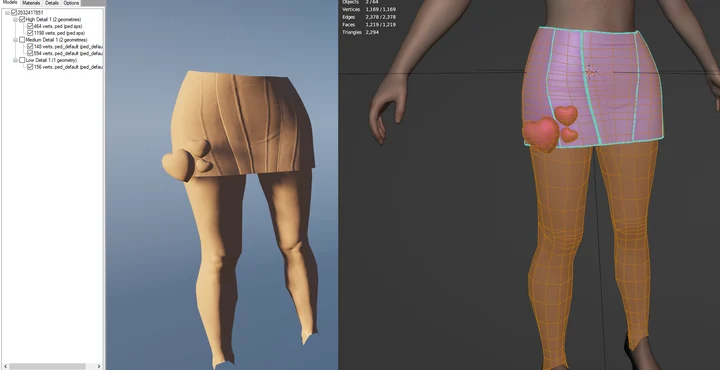This screenshot has height=370, width=720.
Task: Uncheck the 2532417851 root model checkbox
Action: (14, 13)
